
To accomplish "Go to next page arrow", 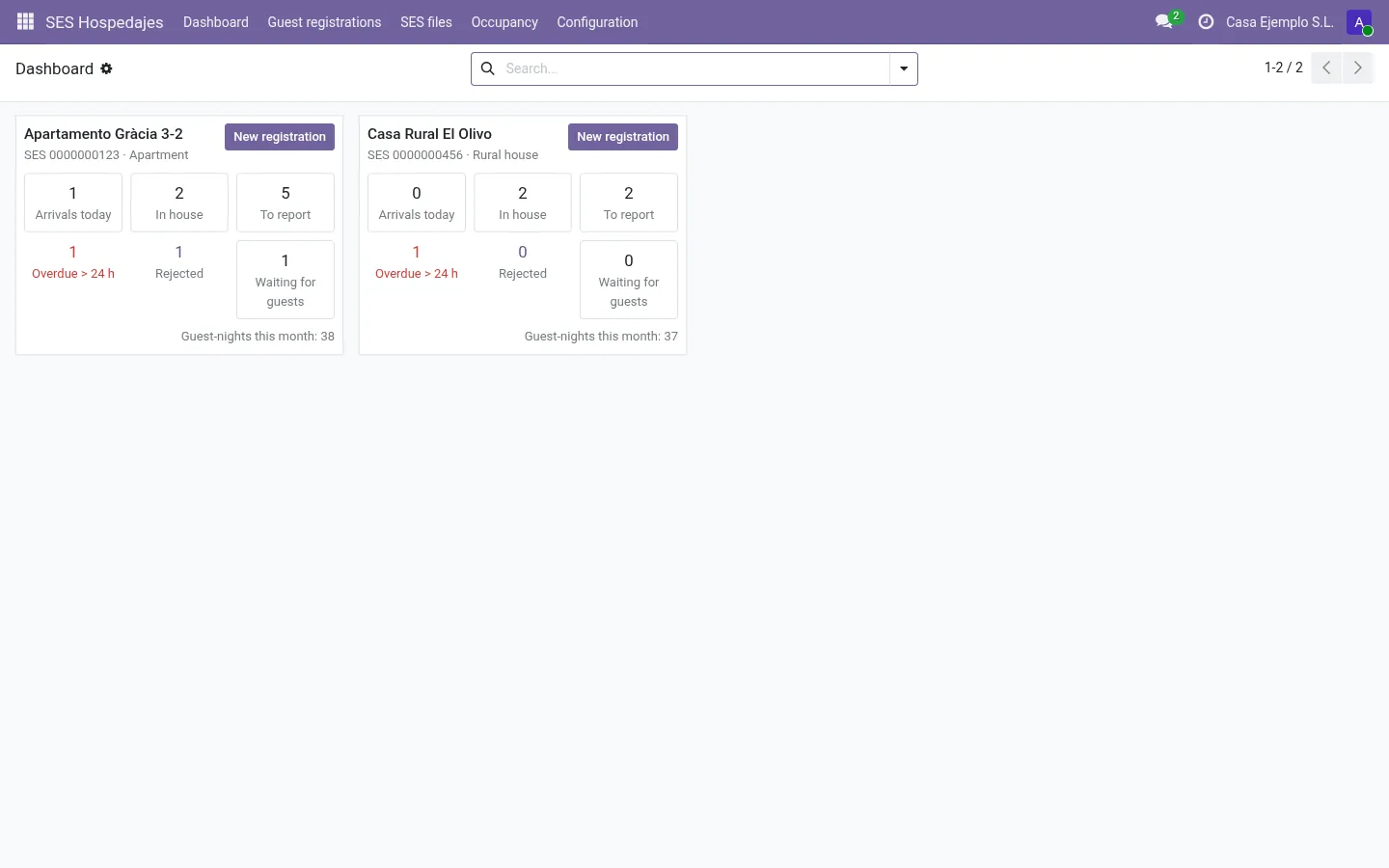I will click(1357, 68).
